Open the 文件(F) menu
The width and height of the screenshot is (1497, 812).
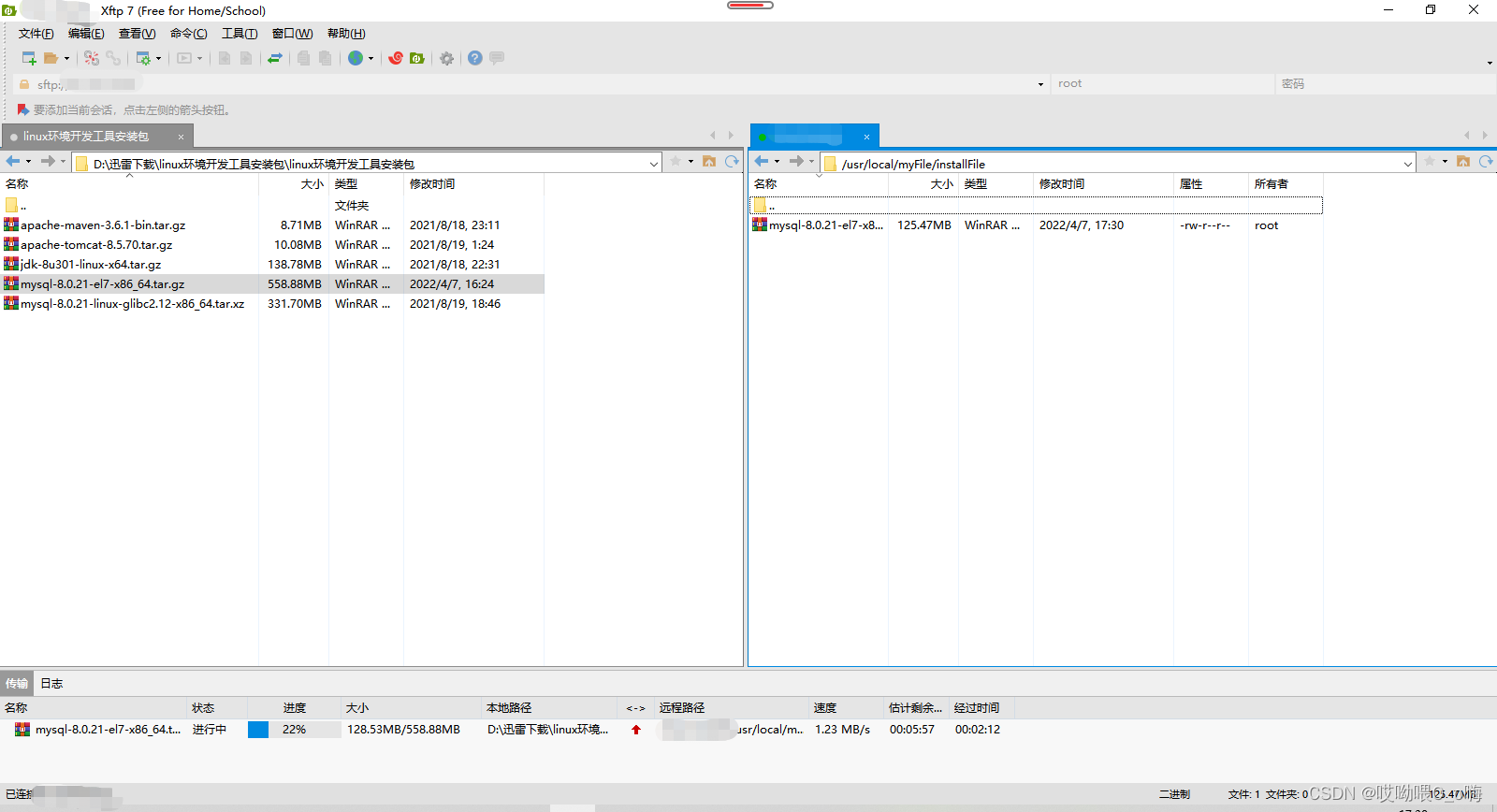tap(36, 34)
